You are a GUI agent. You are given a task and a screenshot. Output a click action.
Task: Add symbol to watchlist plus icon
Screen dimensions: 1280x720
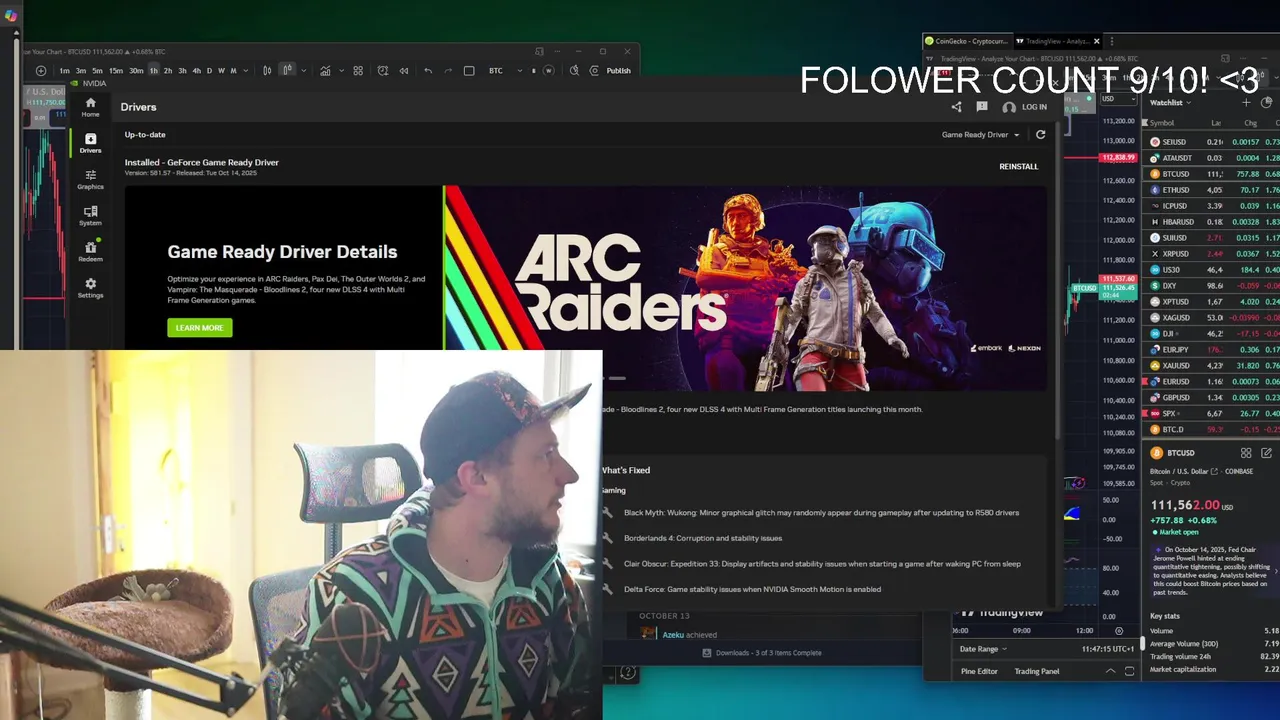coord(1246,102)
